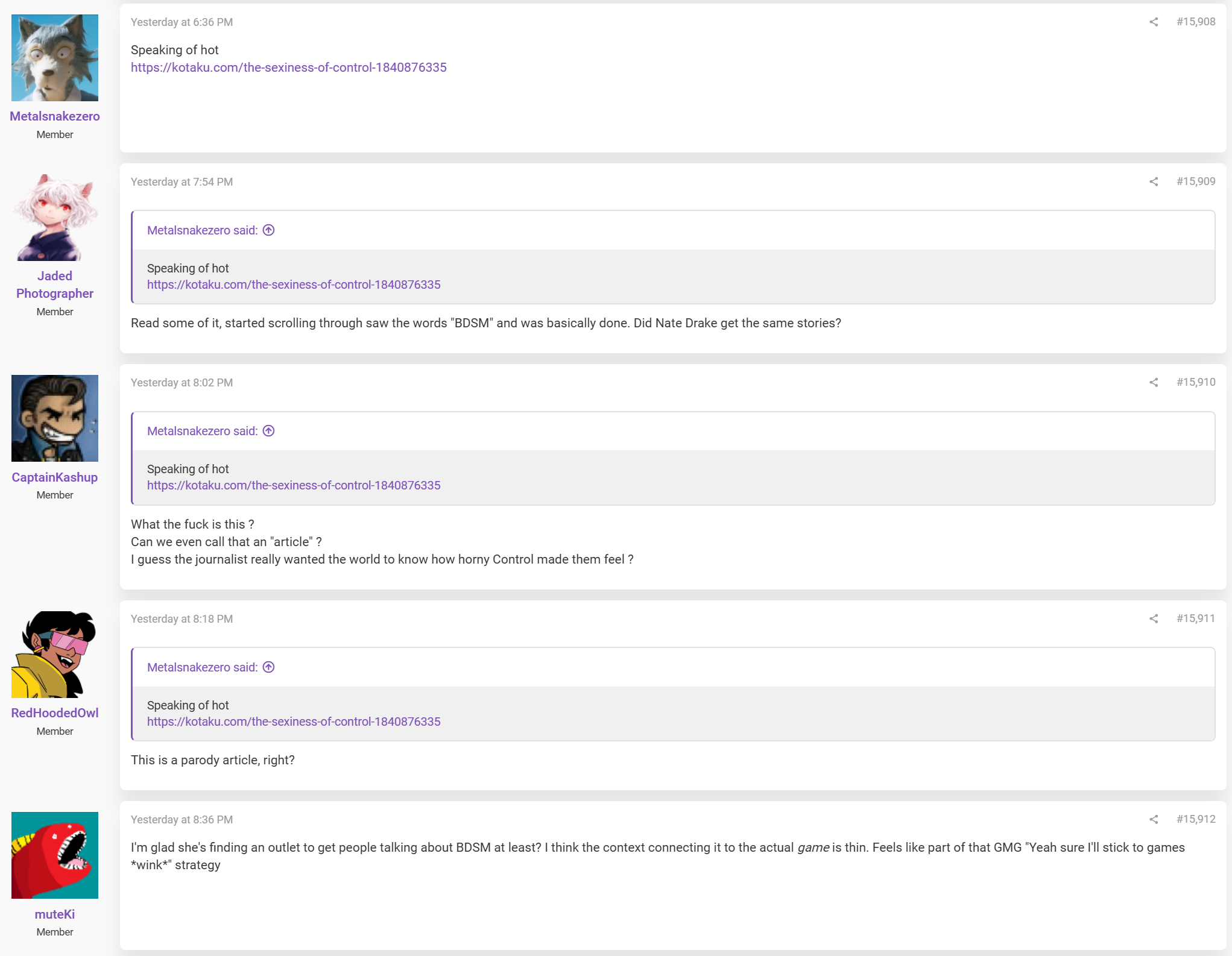Open Kotaku link quoted in CaptainKashup's post

click(294, 485)
